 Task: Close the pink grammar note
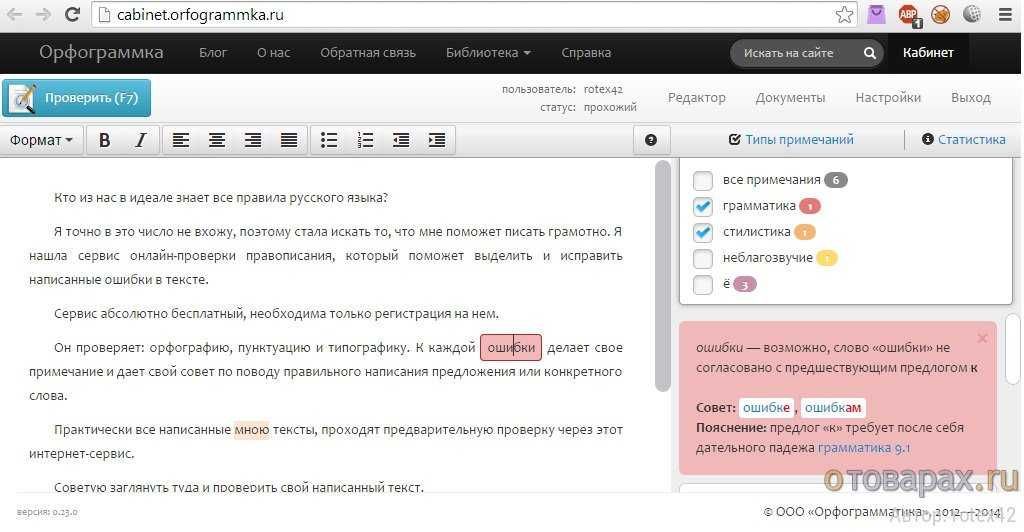click(x=982, y=338)
